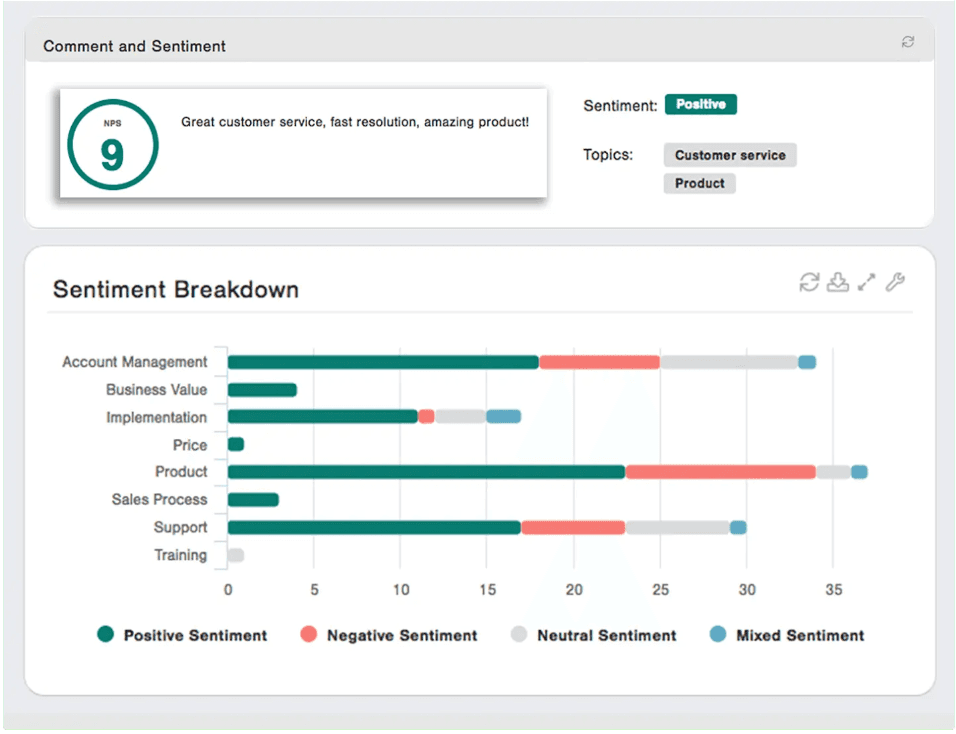Image resolution: width=956 pixels, height=734 pixels.
Task: Click the positive bar in the Product row
Action: (x=427, y=472)
